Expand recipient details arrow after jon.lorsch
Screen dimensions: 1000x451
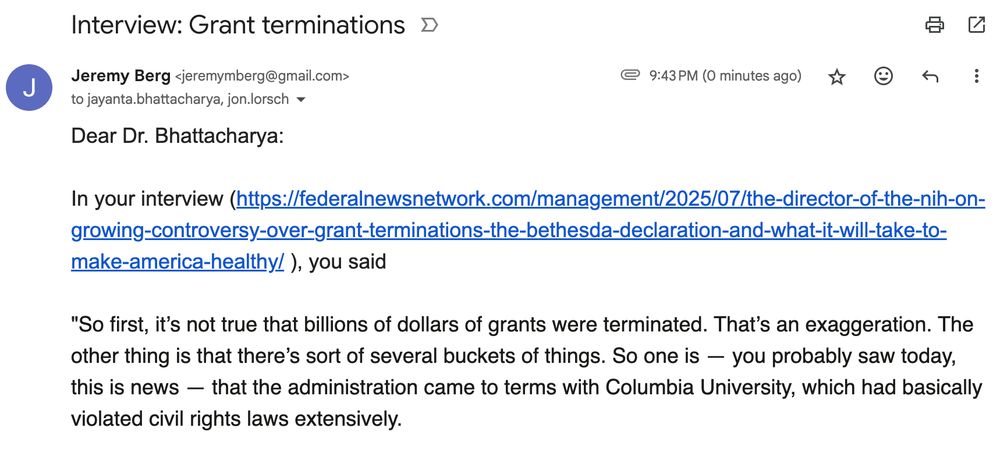point(301,100)
